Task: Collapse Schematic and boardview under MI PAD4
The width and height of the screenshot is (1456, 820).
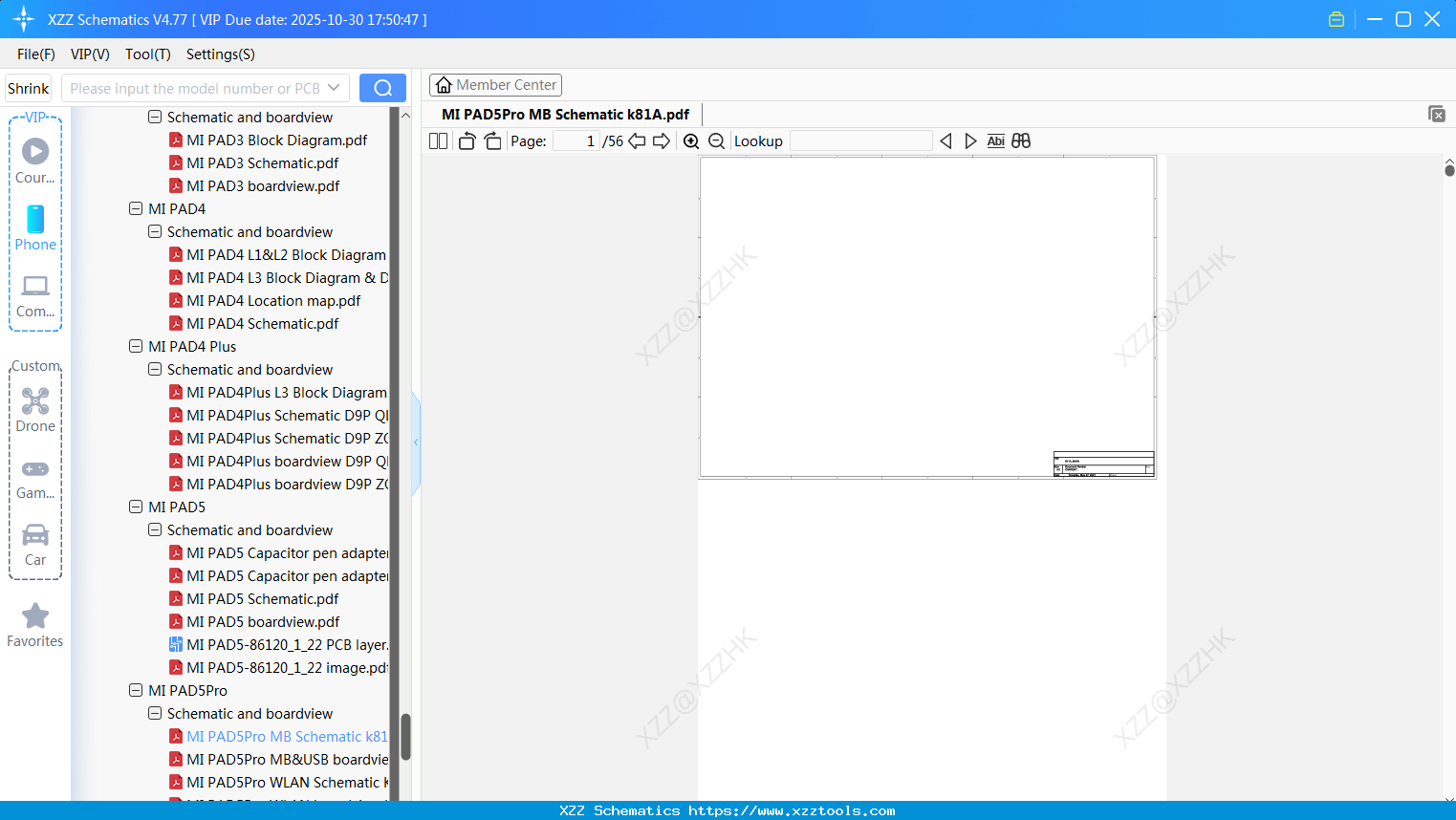Action: click(x=155, y=231)
